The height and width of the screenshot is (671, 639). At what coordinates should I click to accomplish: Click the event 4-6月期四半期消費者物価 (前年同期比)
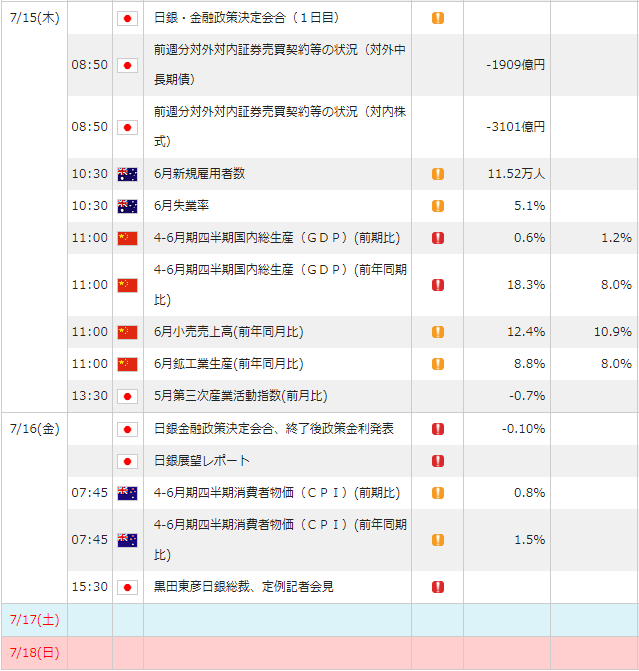click(280, 540)
